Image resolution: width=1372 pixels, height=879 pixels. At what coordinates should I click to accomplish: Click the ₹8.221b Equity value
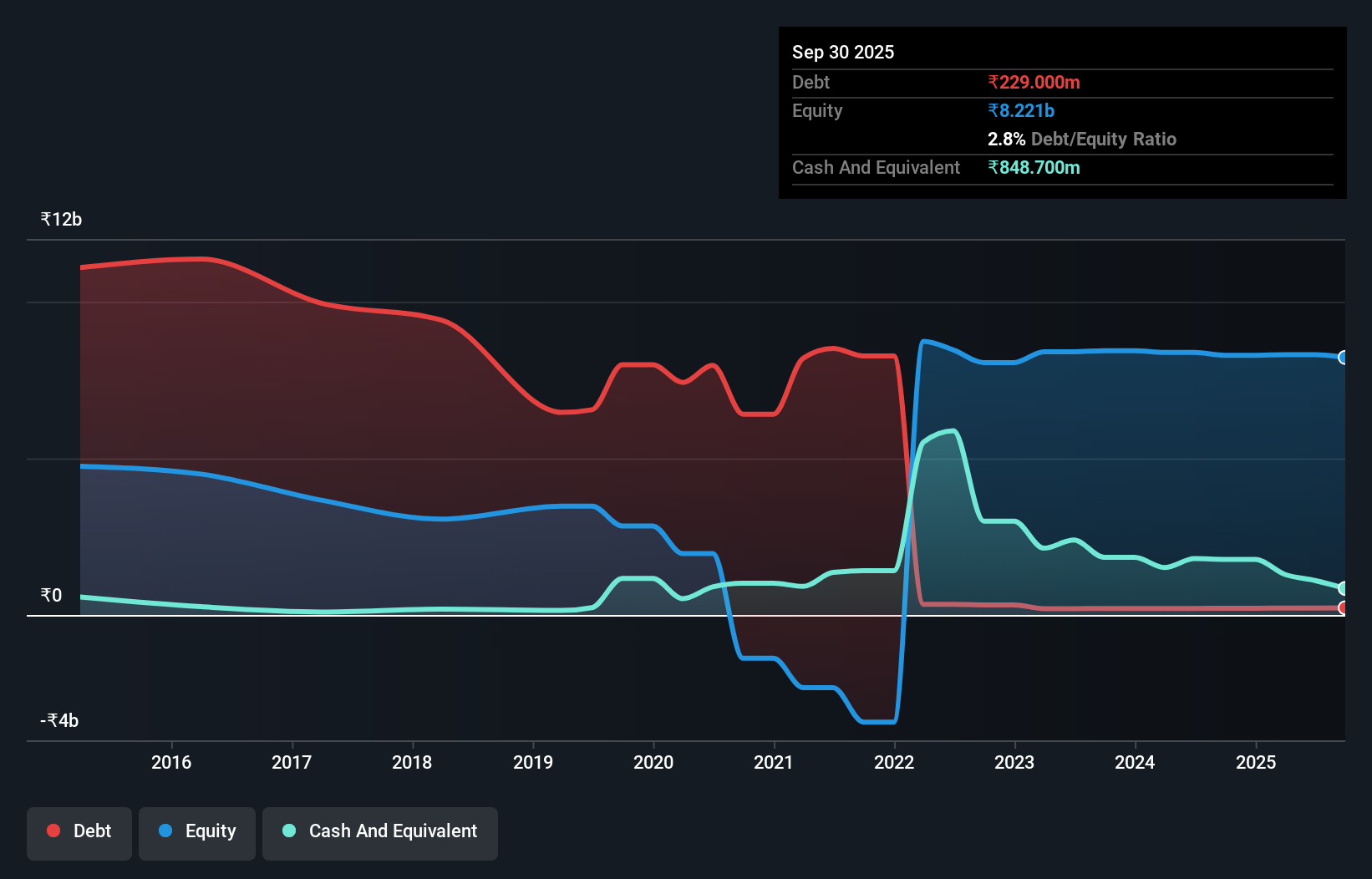click(1020, 110)
